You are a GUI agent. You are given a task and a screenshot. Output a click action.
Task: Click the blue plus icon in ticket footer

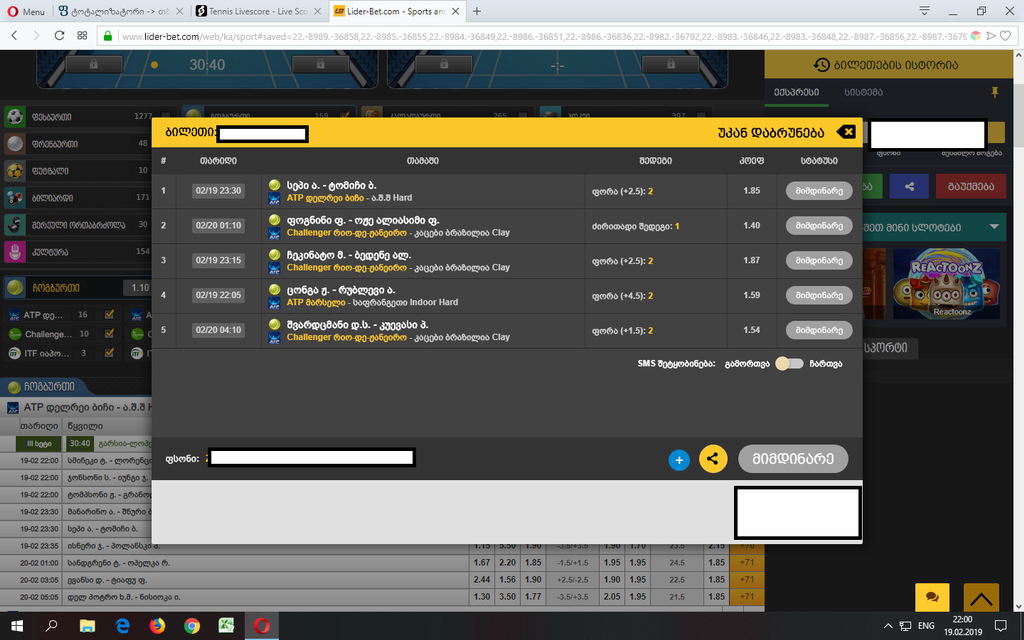[679, 460]
